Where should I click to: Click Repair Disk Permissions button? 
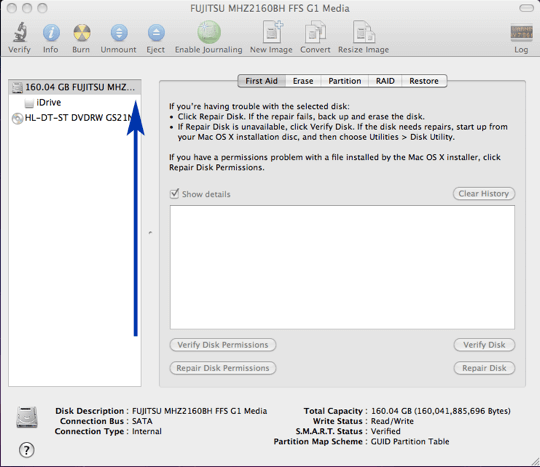pyautogui.click(x=223, y=368)
